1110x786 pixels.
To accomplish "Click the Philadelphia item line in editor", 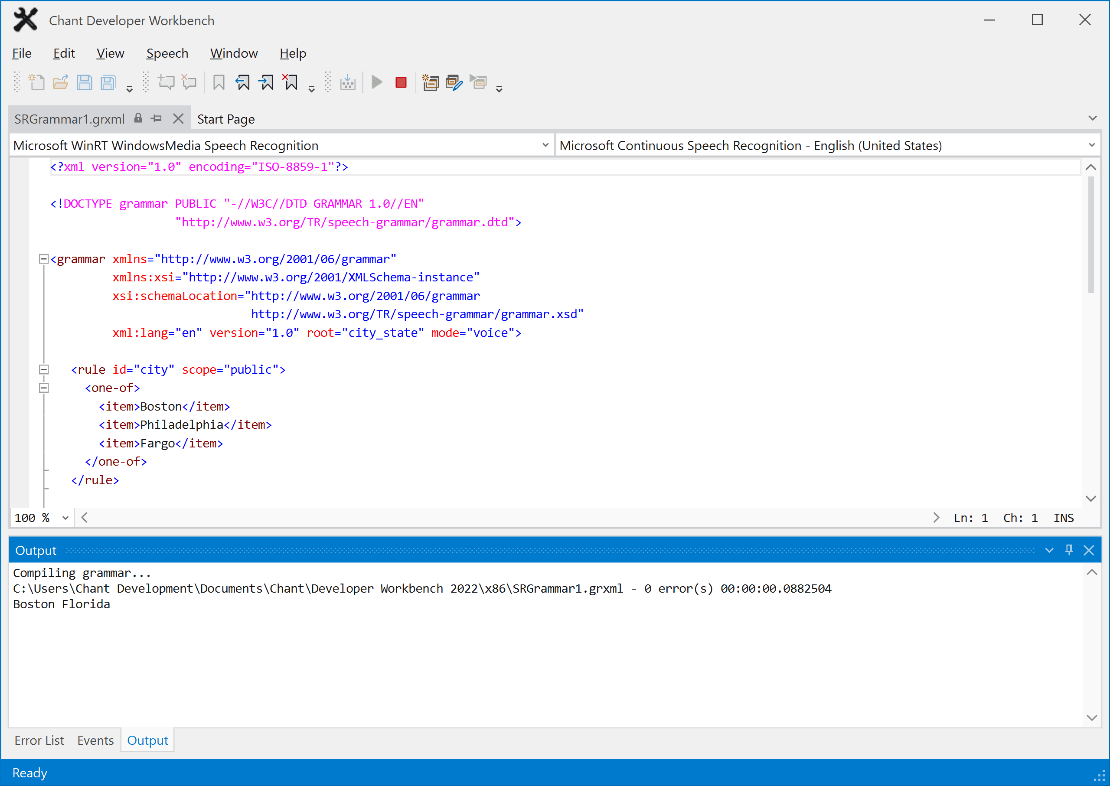I will click(x=185, y=425).
